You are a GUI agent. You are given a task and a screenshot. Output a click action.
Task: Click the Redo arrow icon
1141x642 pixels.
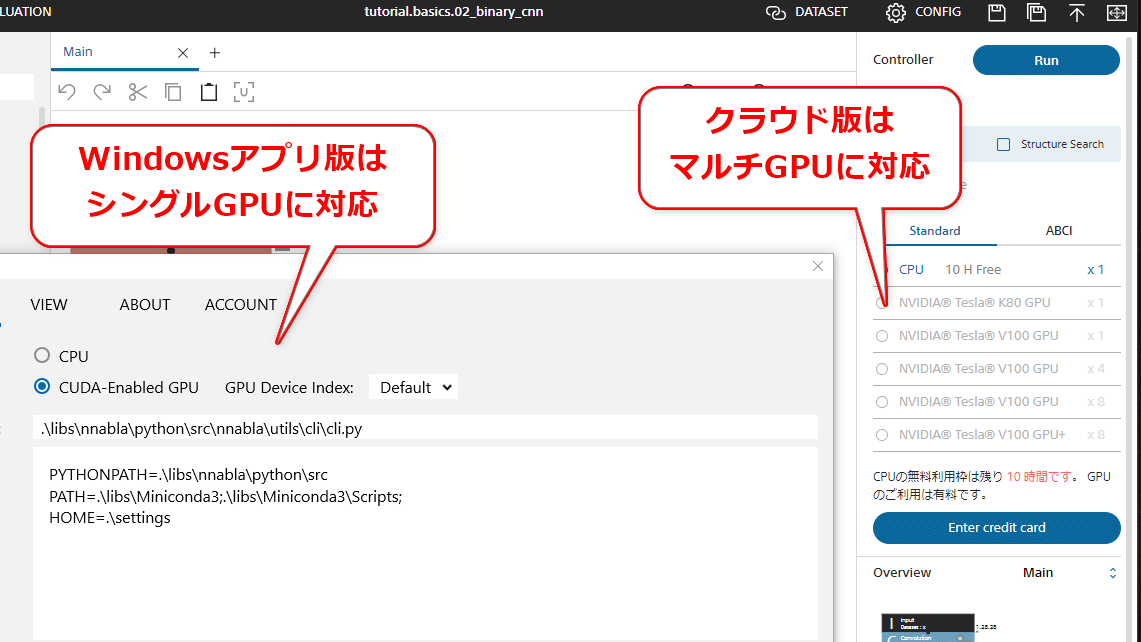point(102,92)
